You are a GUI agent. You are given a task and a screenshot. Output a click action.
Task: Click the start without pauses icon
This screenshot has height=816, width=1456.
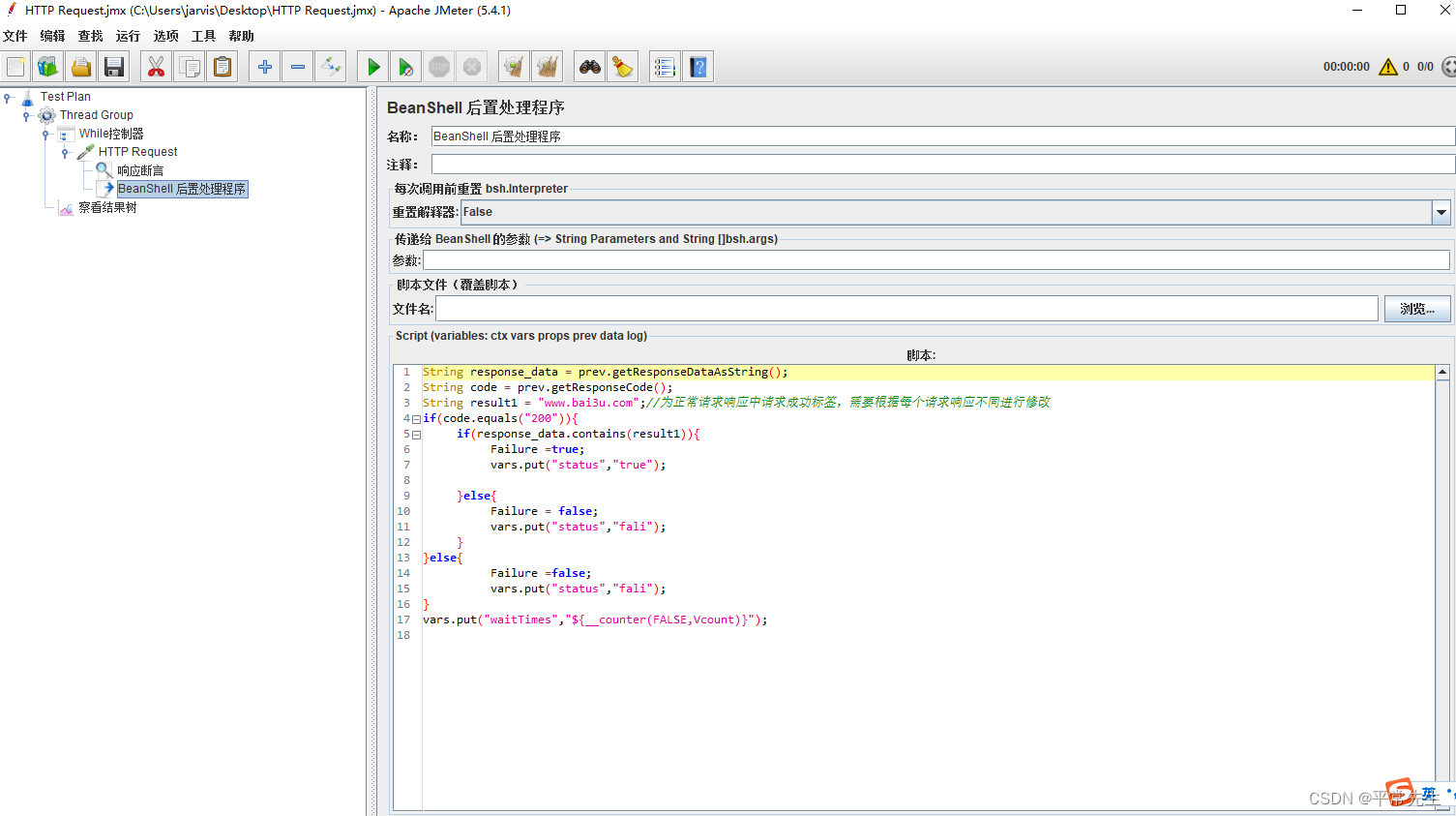click(x=405, y=66)
